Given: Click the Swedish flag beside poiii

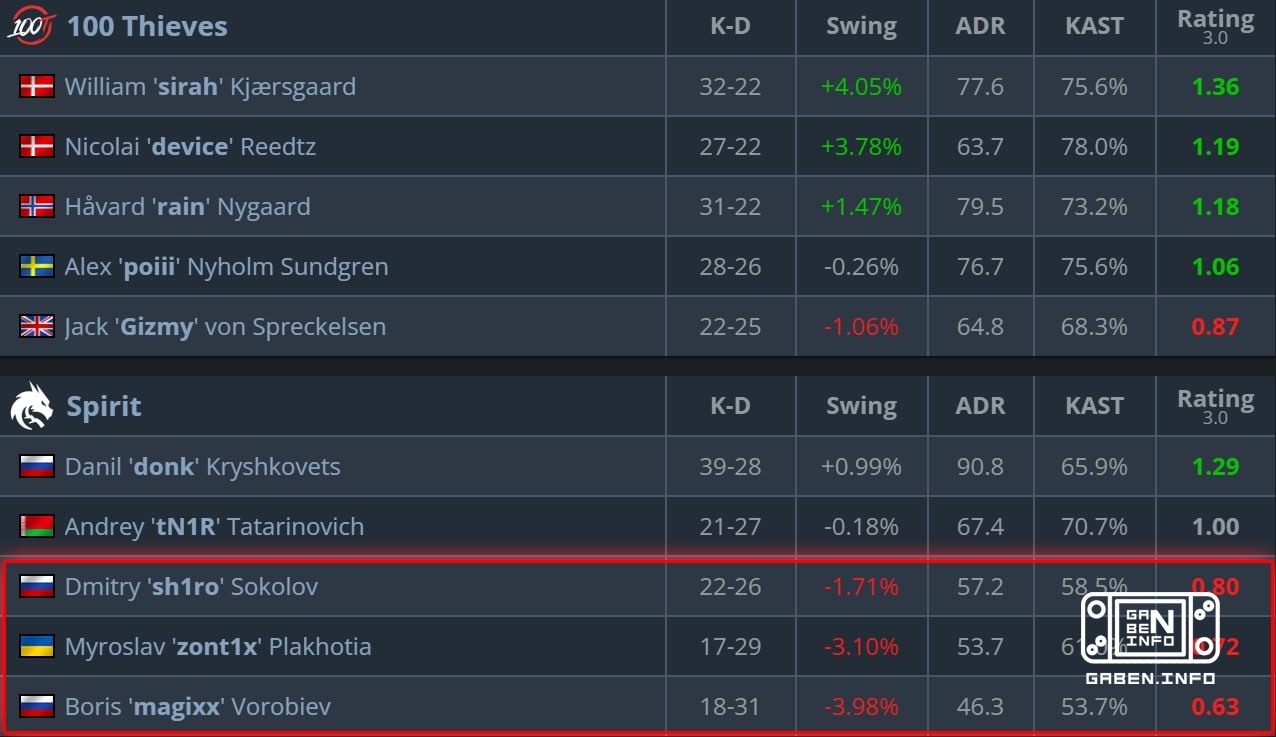Looking at the screenshot, I should (37, 266).
